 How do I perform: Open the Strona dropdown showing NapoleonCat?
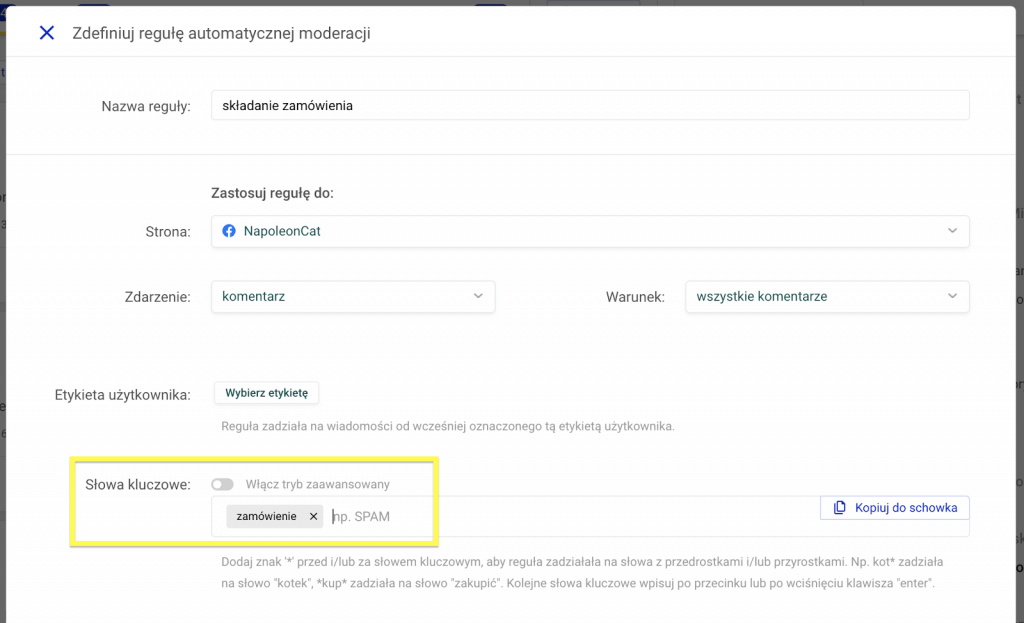590,231
